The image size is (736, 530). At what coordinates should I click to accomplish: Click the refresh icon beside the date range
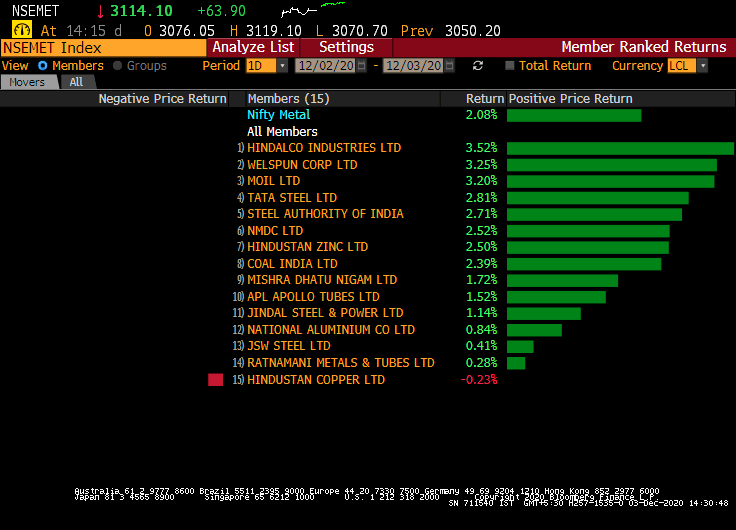point(478,66)
